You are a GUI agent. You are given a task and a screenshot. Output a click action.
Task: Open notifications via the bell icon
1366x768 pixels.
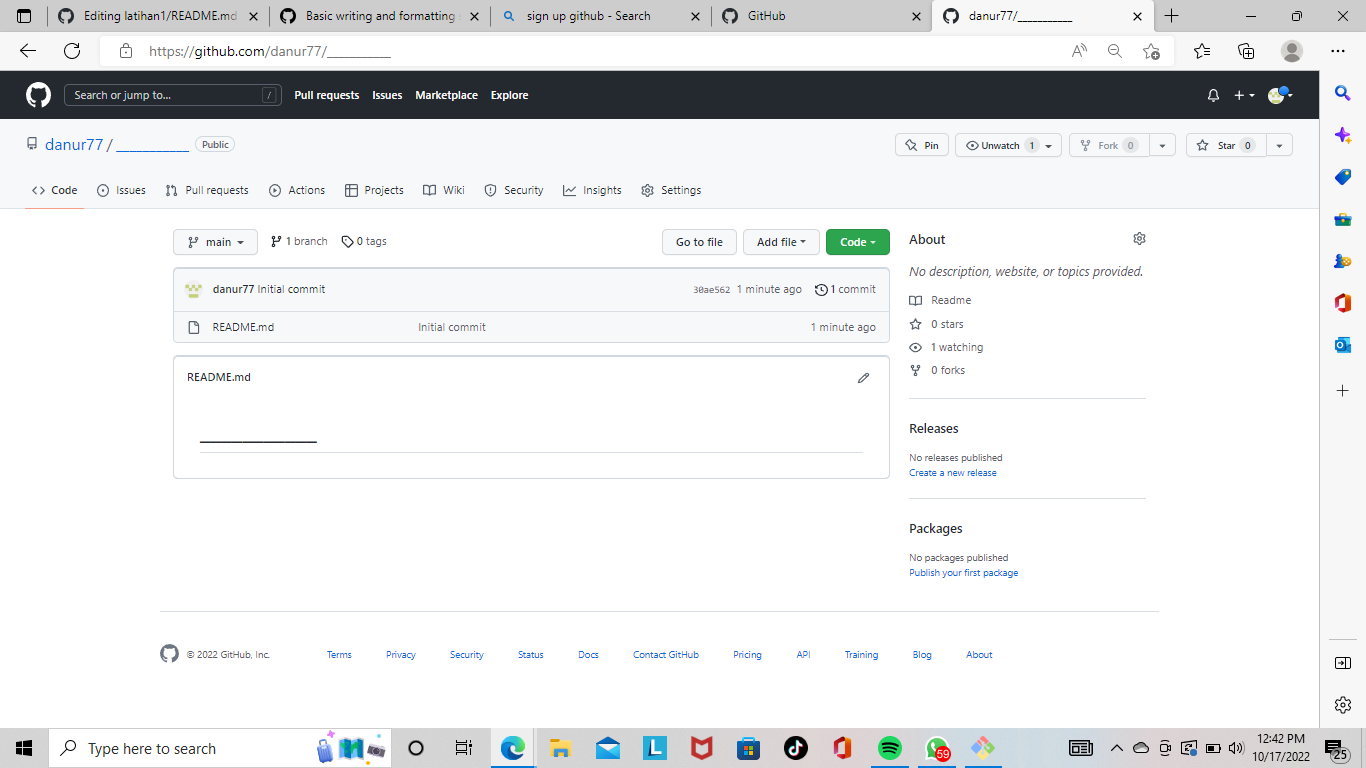[1212, 94]
